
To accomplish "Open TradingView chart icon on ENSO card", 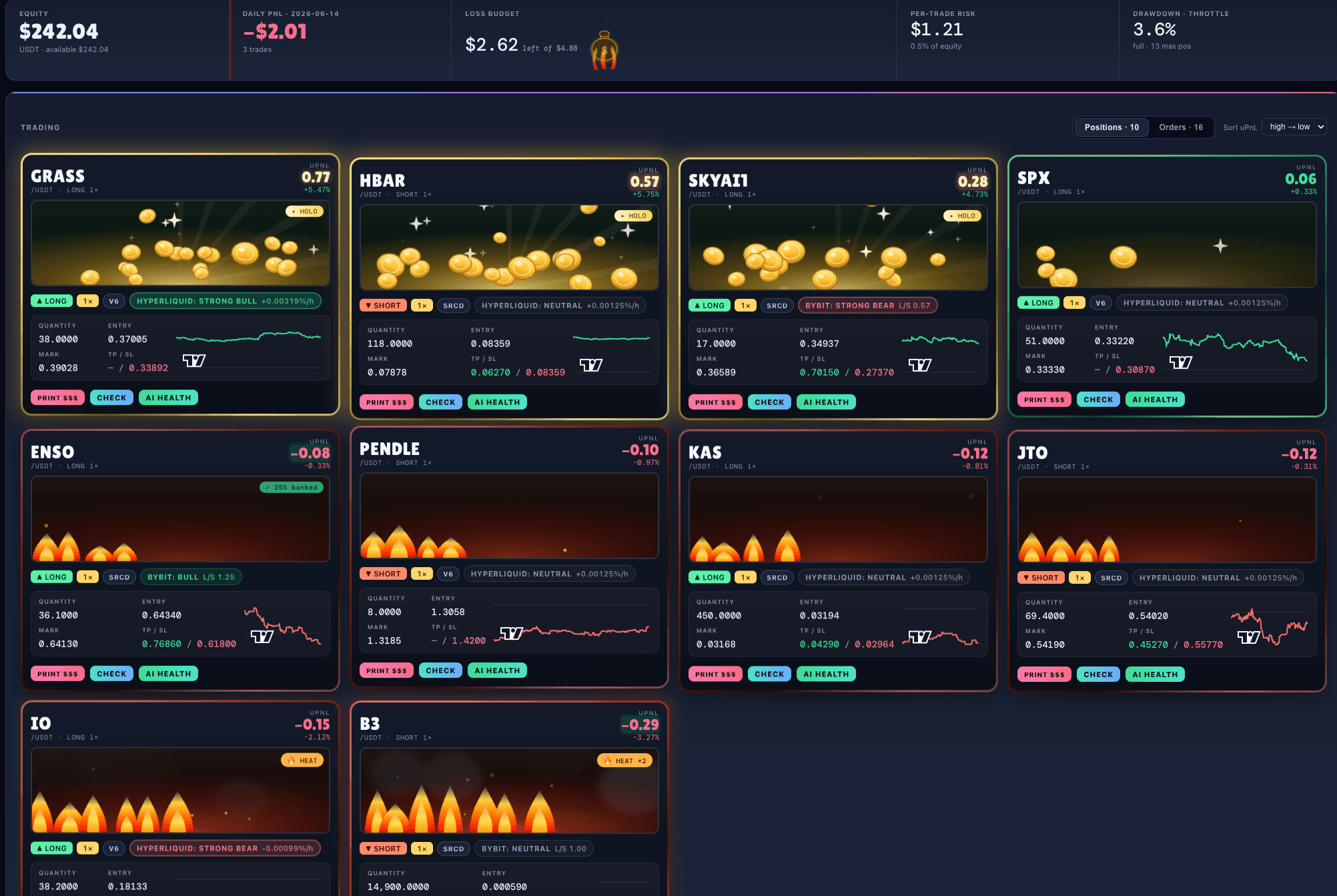I will click(x=262, y=636).
